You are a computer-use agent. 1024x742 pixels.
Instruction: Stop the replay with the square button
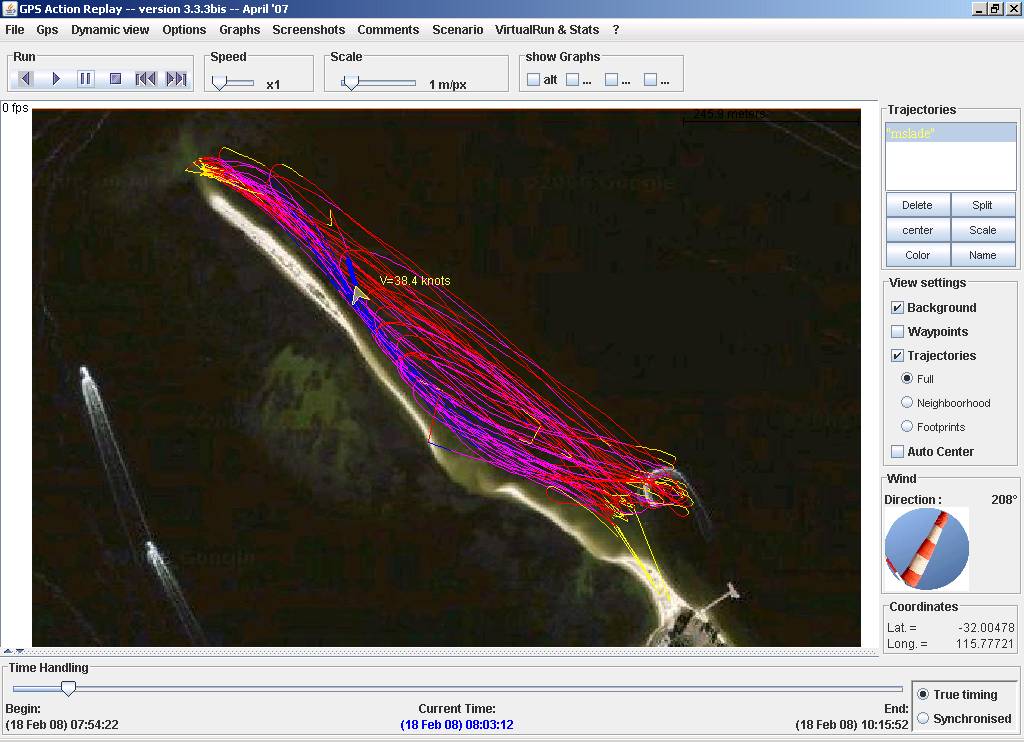pyautogui.click(x=115, y=79)
